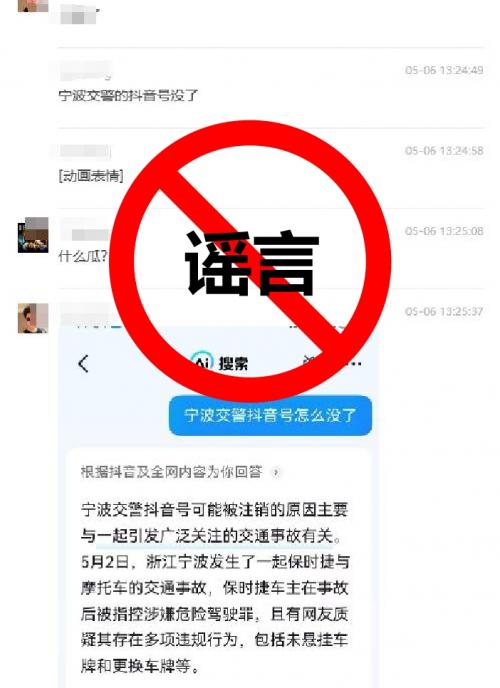The height and width of the screenshot is (688, 500).
Task: Click timestamp 05-06 13:25:08
Action: pos(444,231)
